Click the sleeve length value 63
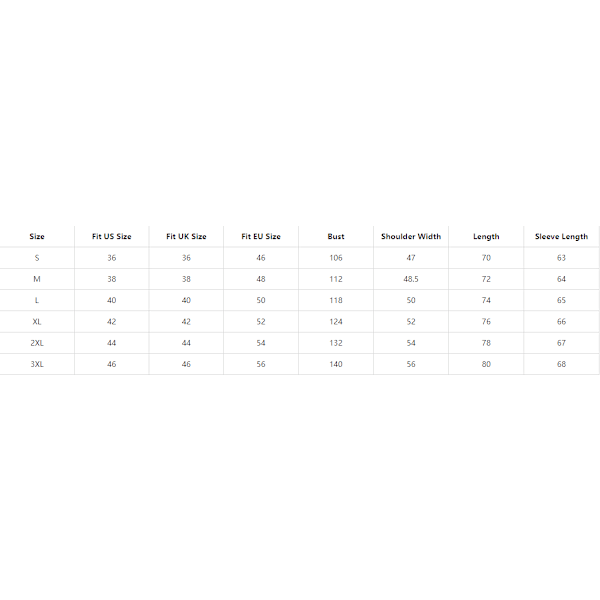The height and width of the screenshot is (600, 600). [561, 258]
